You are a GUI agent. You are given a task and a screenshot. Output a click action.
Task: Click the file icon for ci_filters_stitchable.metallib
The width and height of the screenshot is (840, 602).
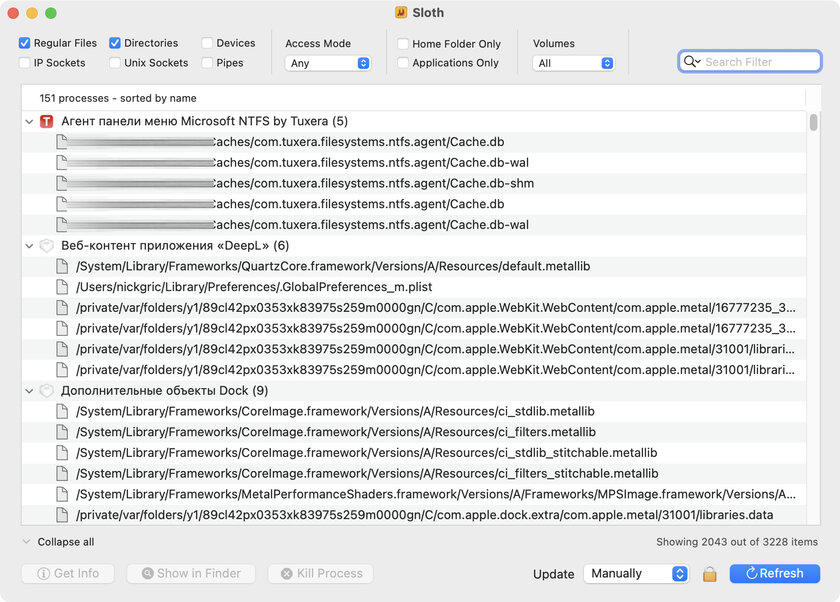[62, 473]
